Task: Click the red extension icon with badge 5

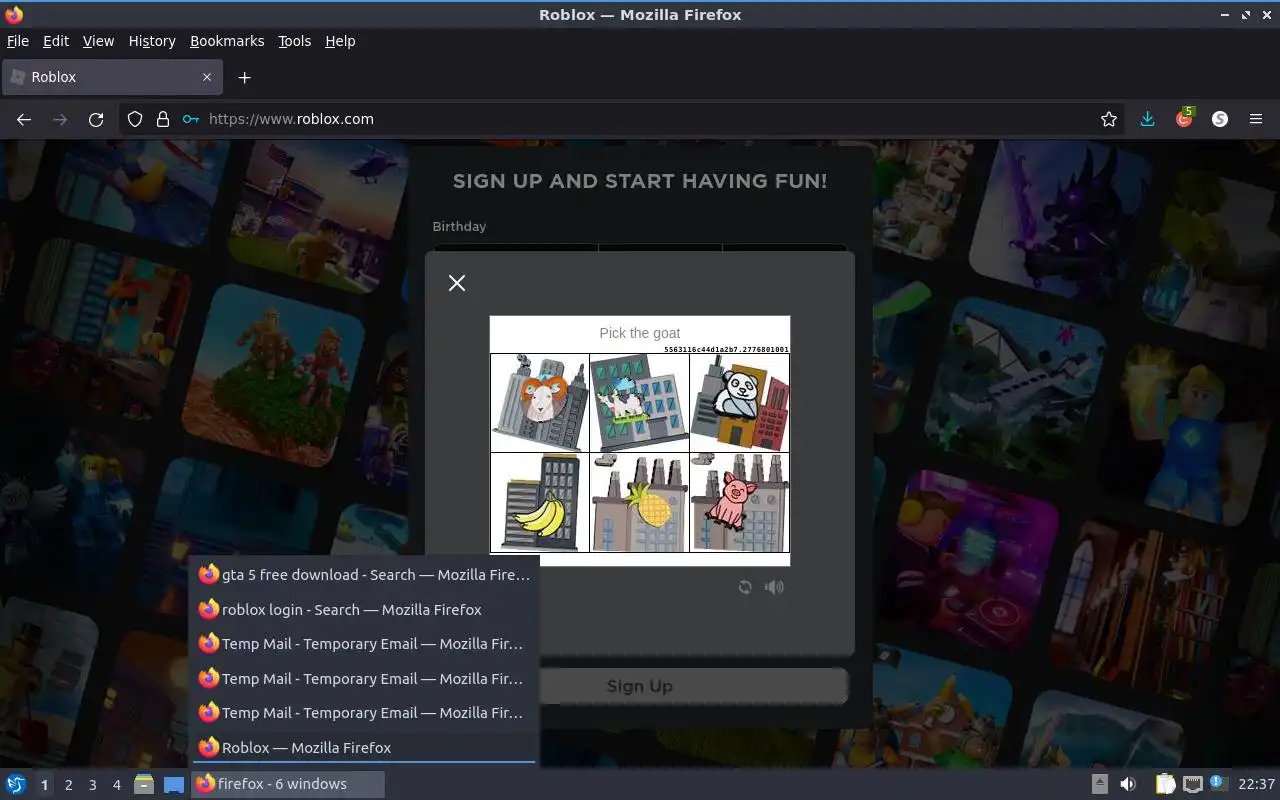Action: 1184,118
